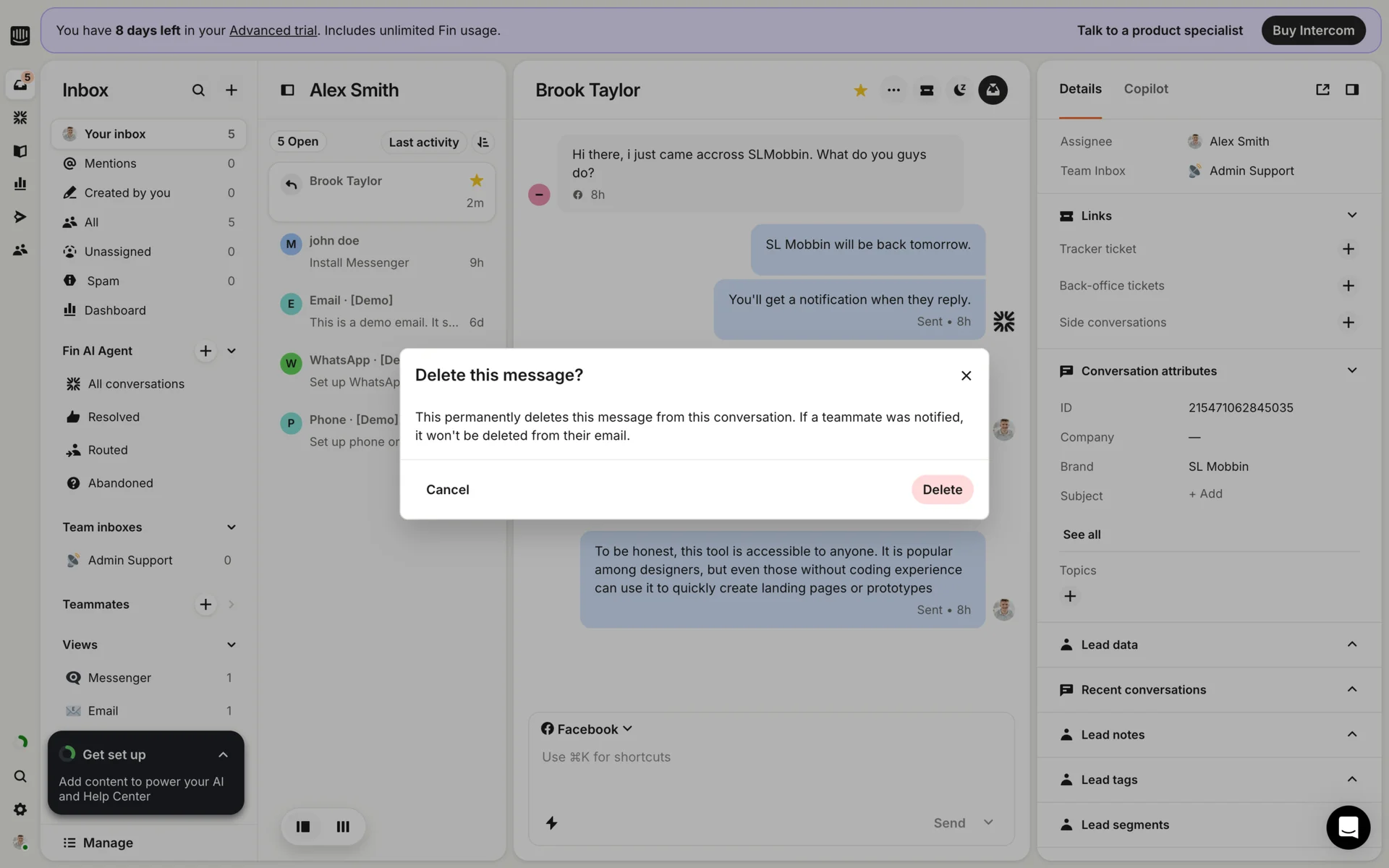Image resolution: width=1389 pixels, height=868 pixels.
Task: Toggle the right side panel icon
Action: 1351,90
